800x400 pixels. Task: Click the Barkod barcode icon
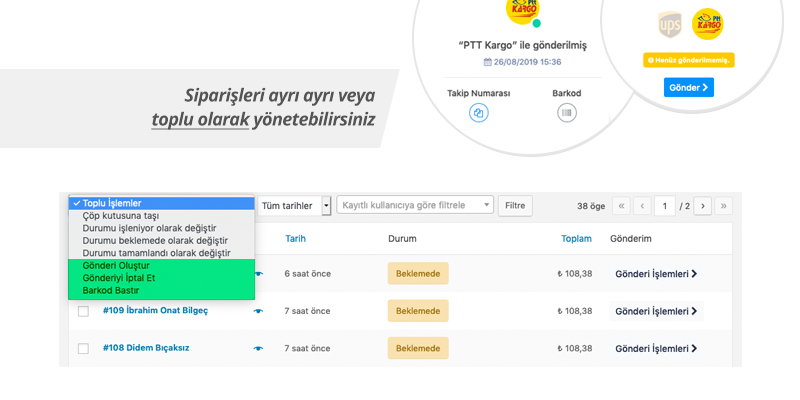click(x=567, y=113)
